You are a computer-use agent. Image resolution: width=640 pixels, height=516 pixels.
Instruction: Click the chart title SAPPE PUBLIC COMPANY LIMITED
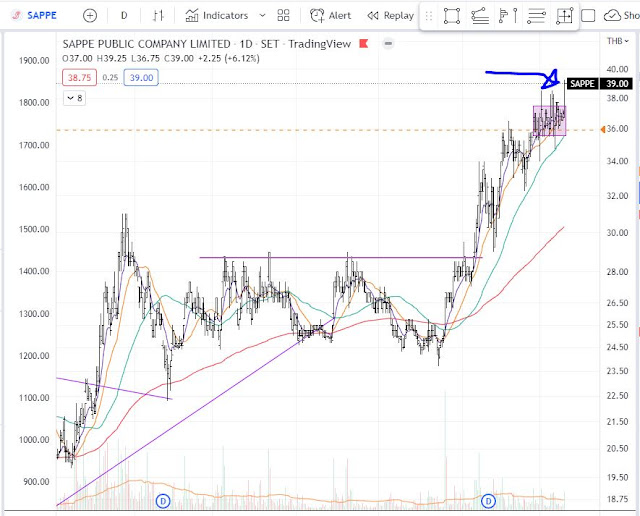coord(147,44)
